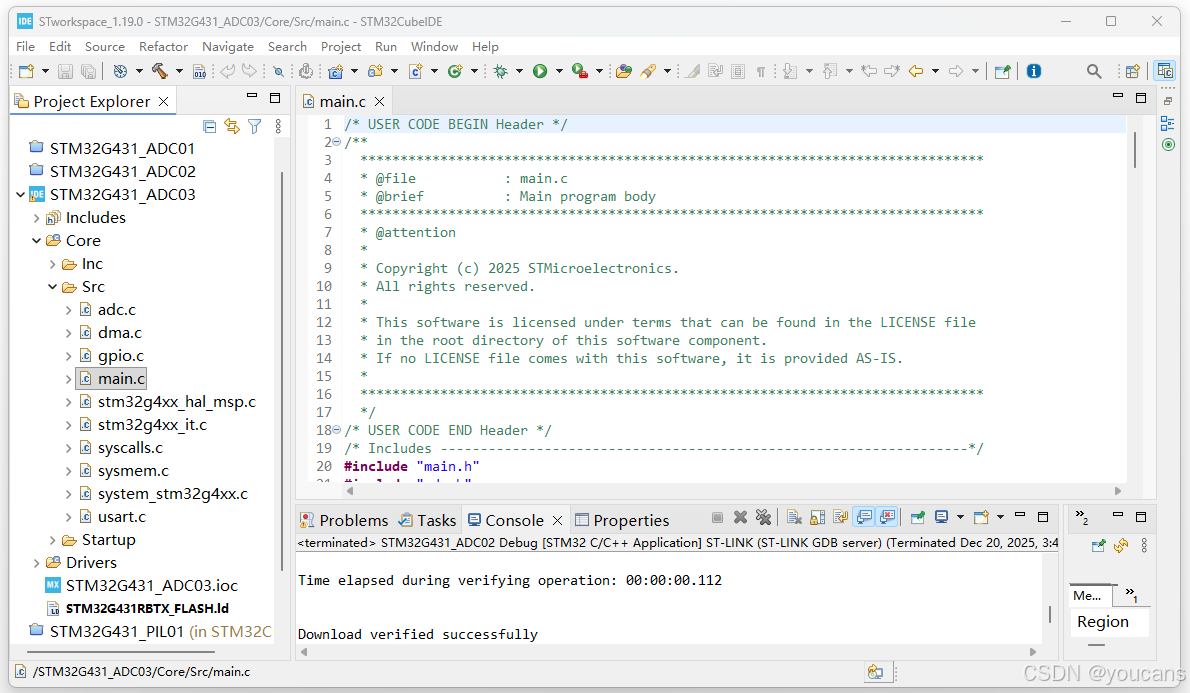Screen dimensions: 1190x693
Task: Close the Project Explorer view
Action: point(163,102)
